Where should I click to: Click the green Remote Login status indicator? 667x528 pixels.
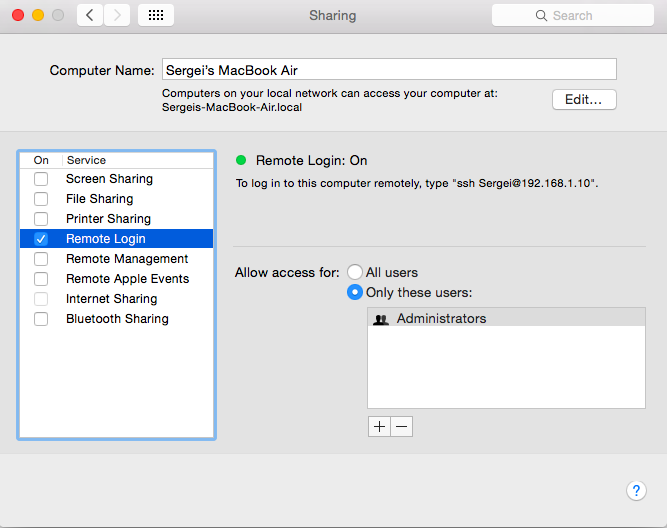tap(241, 160)
